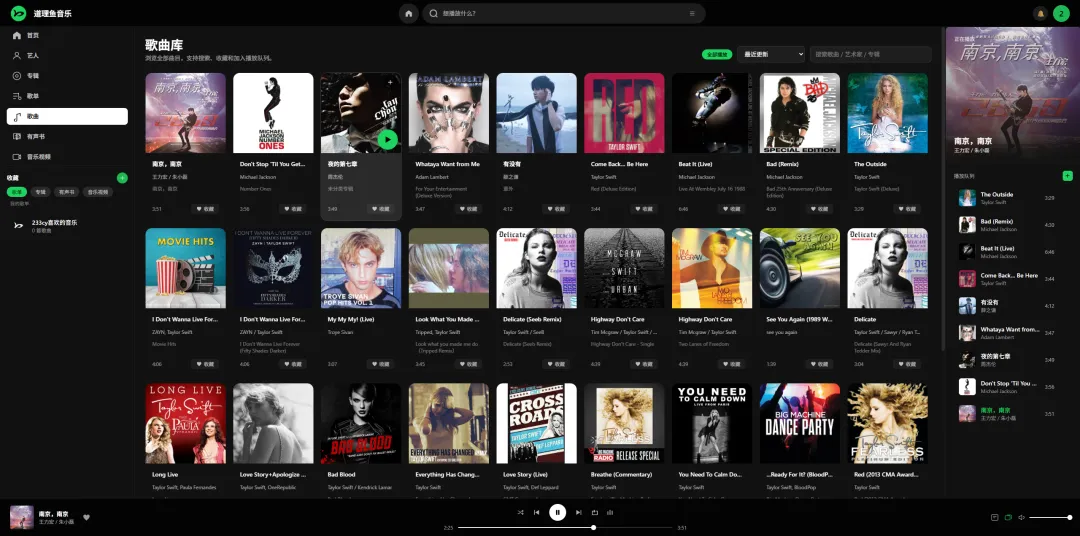
Task: Open the Movie Hits cover
Action: coord(185,268)
